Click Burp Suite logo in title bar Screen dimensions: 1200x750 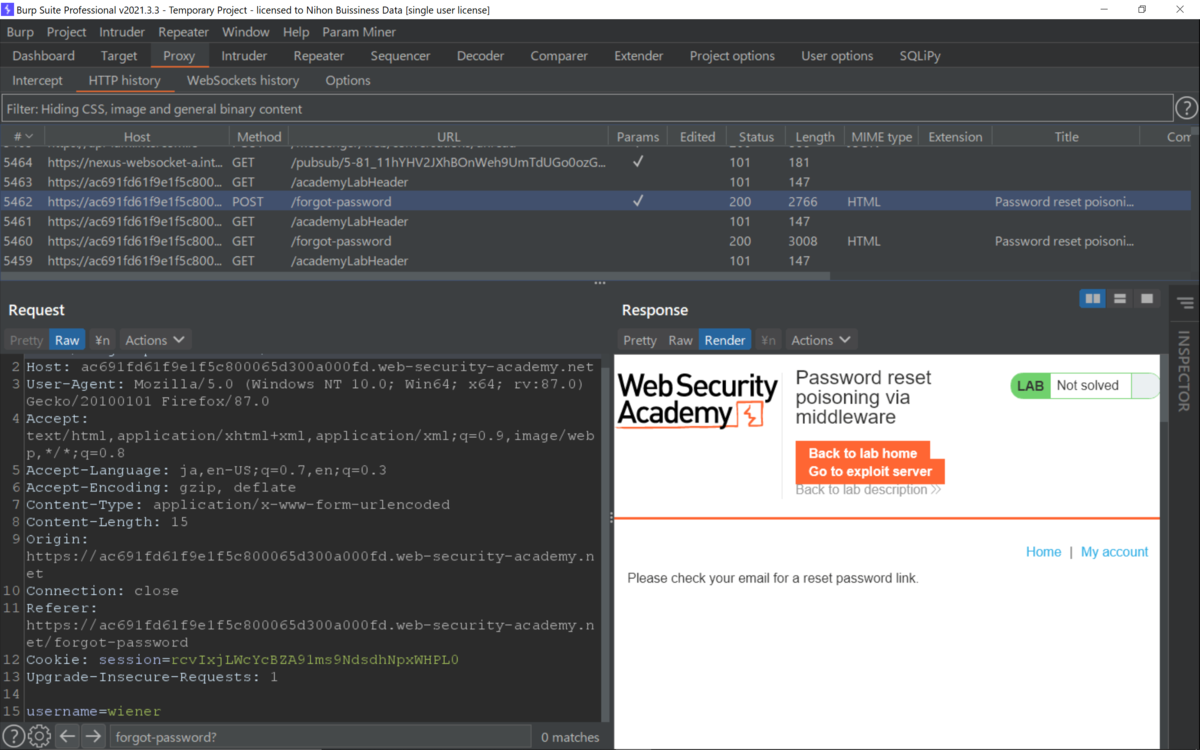coord(9,9)
